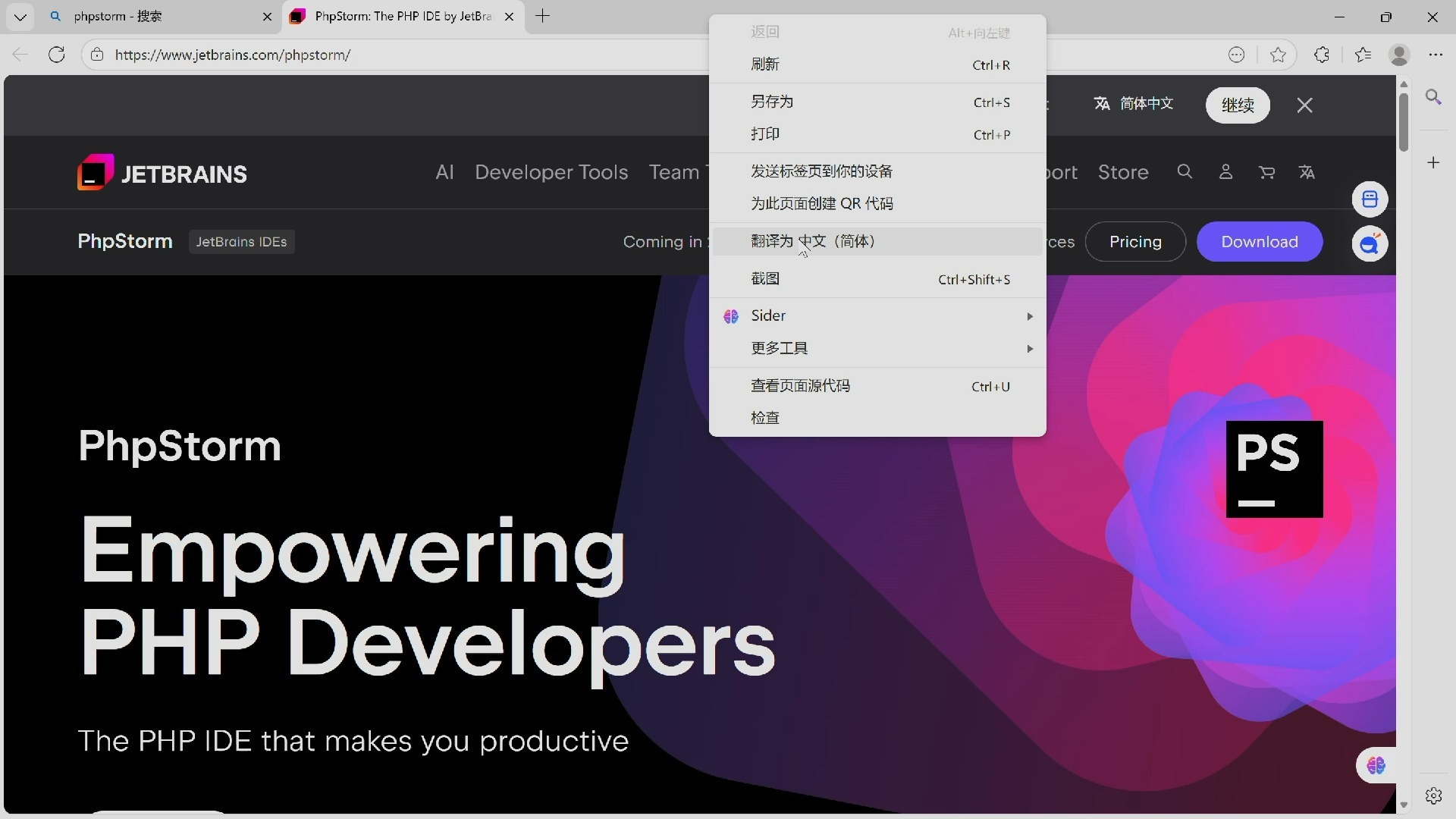The width and height of the screenshot is (1456, 819).
Task: Open the AI navigation item
Action: 444,172
